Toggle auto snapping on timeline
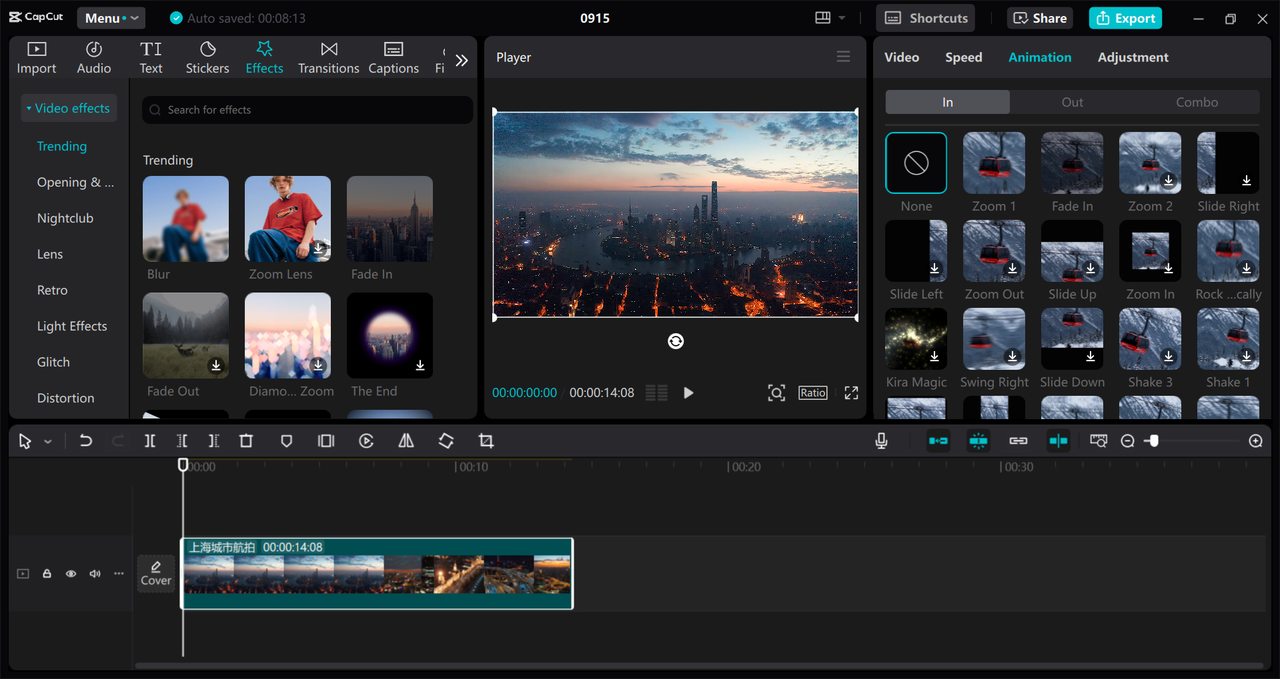Screen dimensions: 1280x679 coord(978,441)
